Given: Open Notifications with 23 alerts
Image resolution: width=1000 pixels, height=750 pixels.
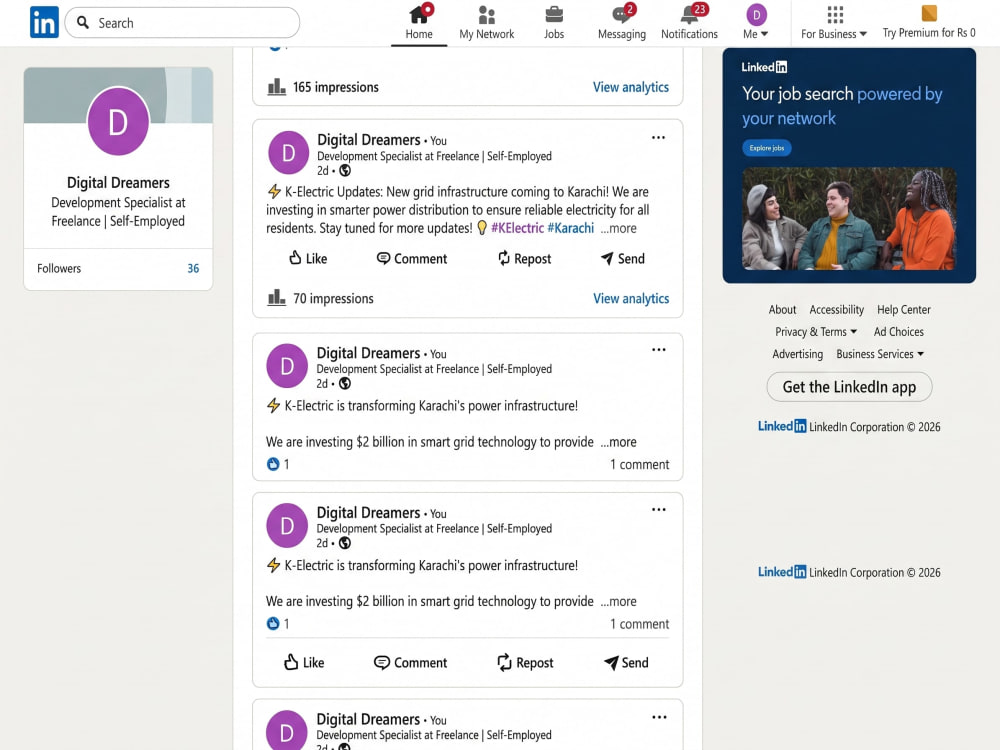Looking at the screenshot, I should 689,23.
